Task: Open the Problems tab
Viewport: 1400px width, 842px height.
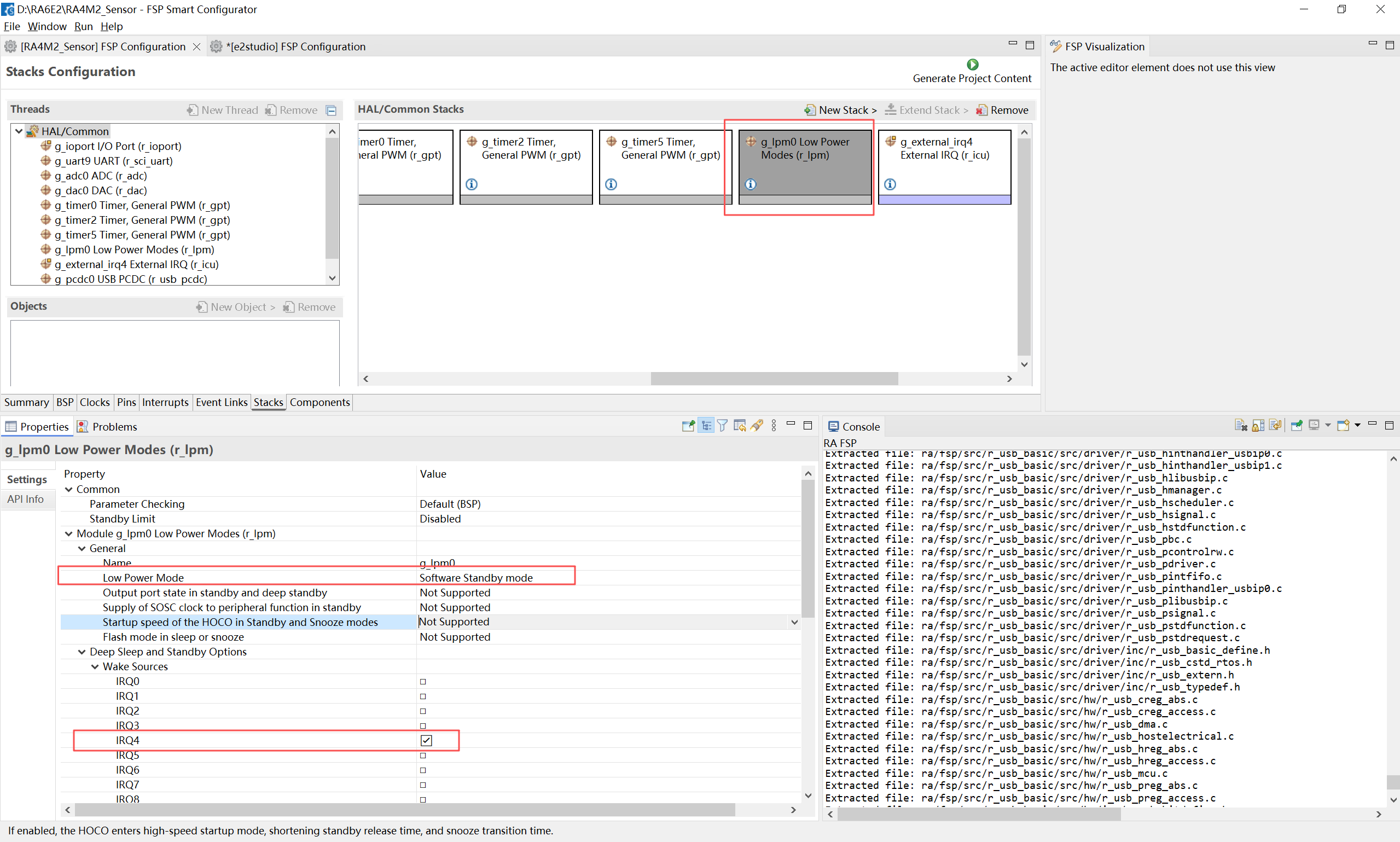Action: (107, 426)
